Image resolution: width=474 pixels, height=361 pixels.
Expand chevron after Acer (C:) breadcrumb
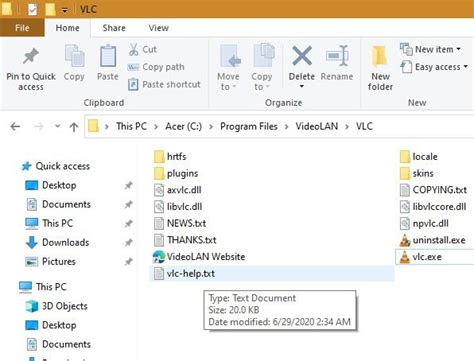click(x=211, y=127)
